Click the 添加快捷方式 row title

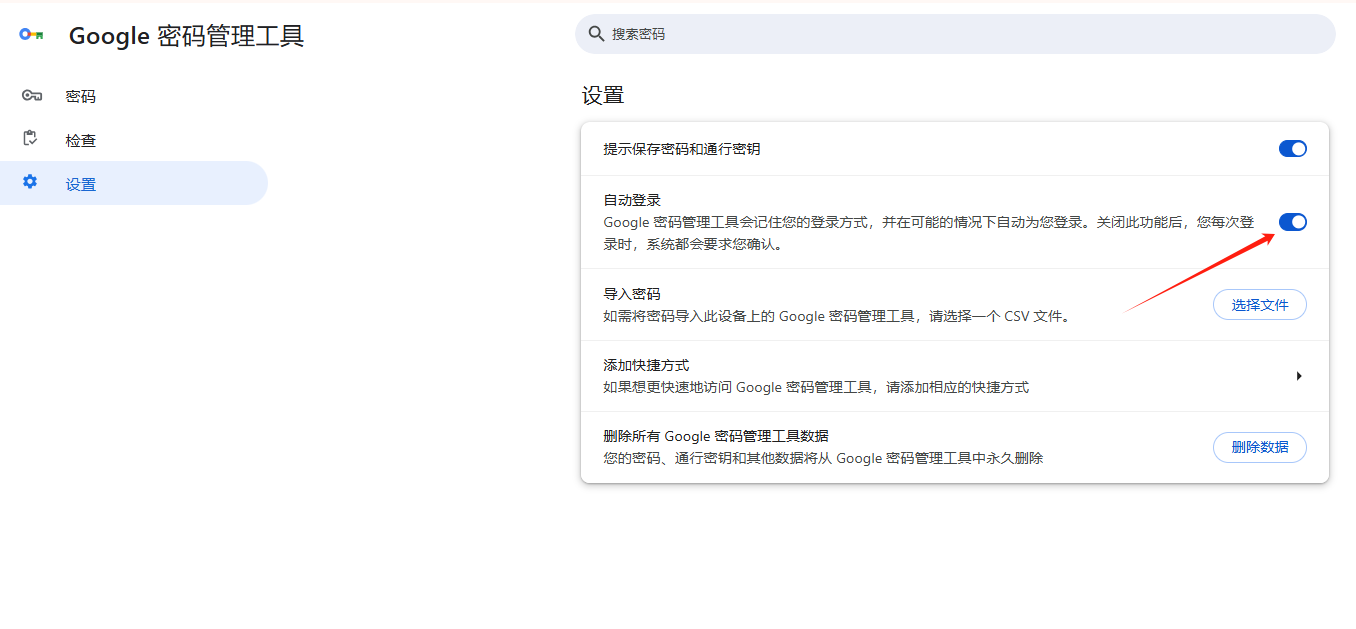(646, 365)
